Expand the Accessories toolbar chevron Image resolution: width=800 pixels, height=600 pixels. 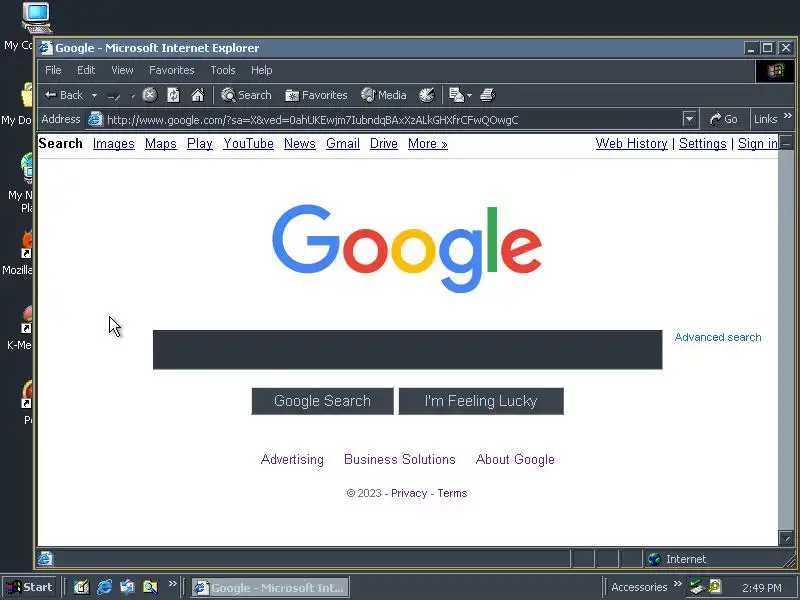pyautogui.click(x=678, y=584)
